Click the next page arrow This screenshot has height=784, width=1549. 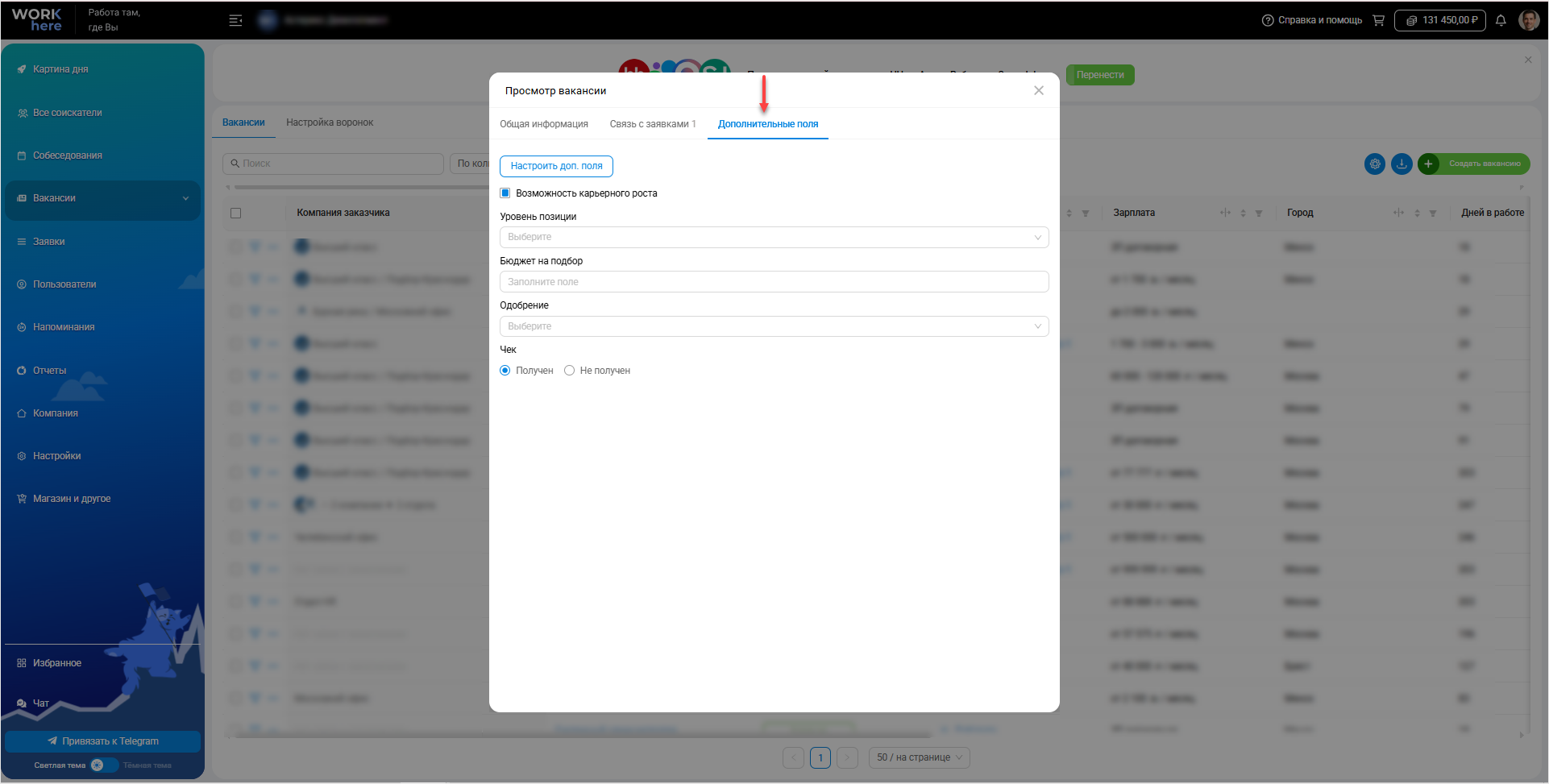tap(847, 757)
